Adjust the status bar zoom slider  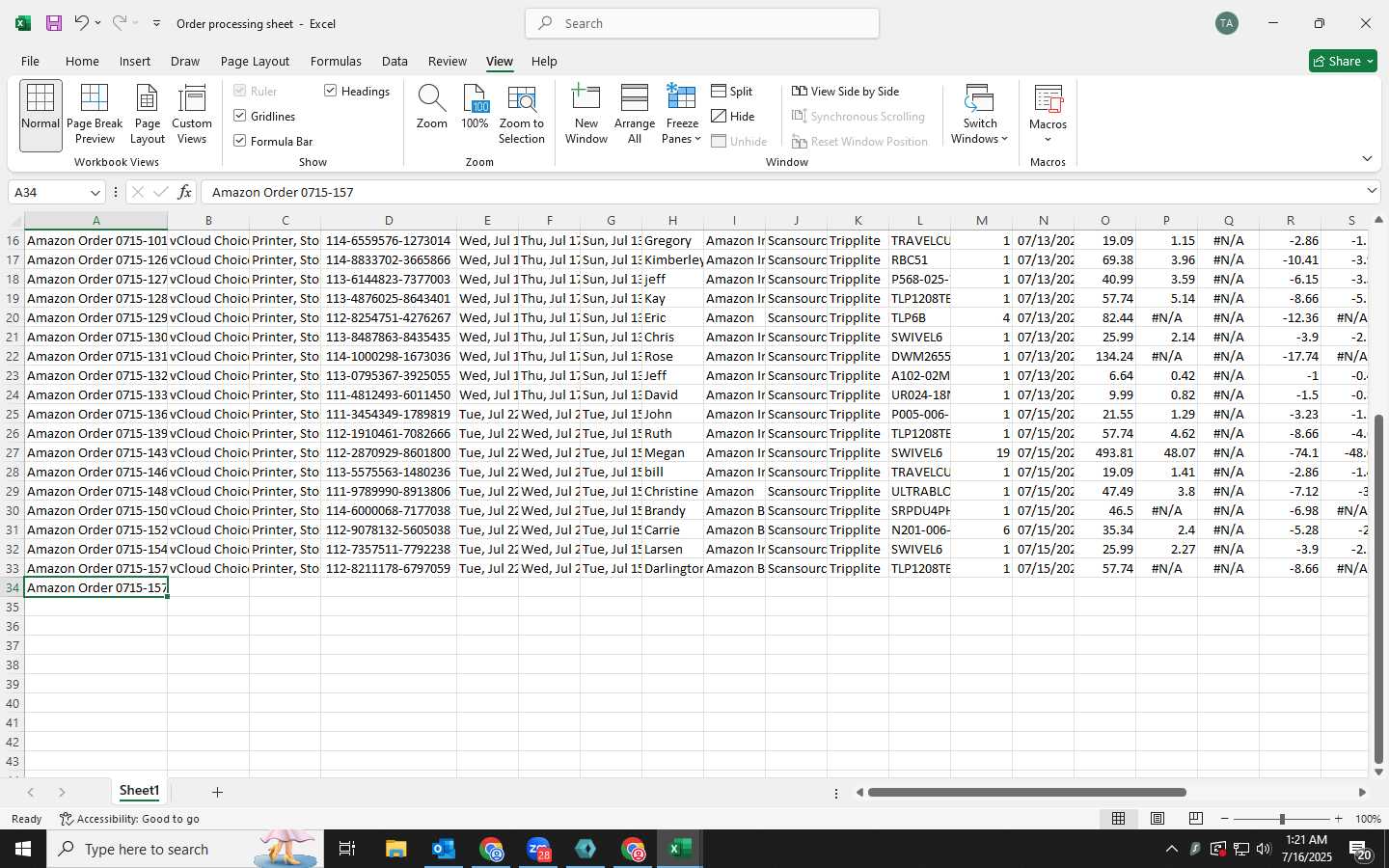[1282, 819]
